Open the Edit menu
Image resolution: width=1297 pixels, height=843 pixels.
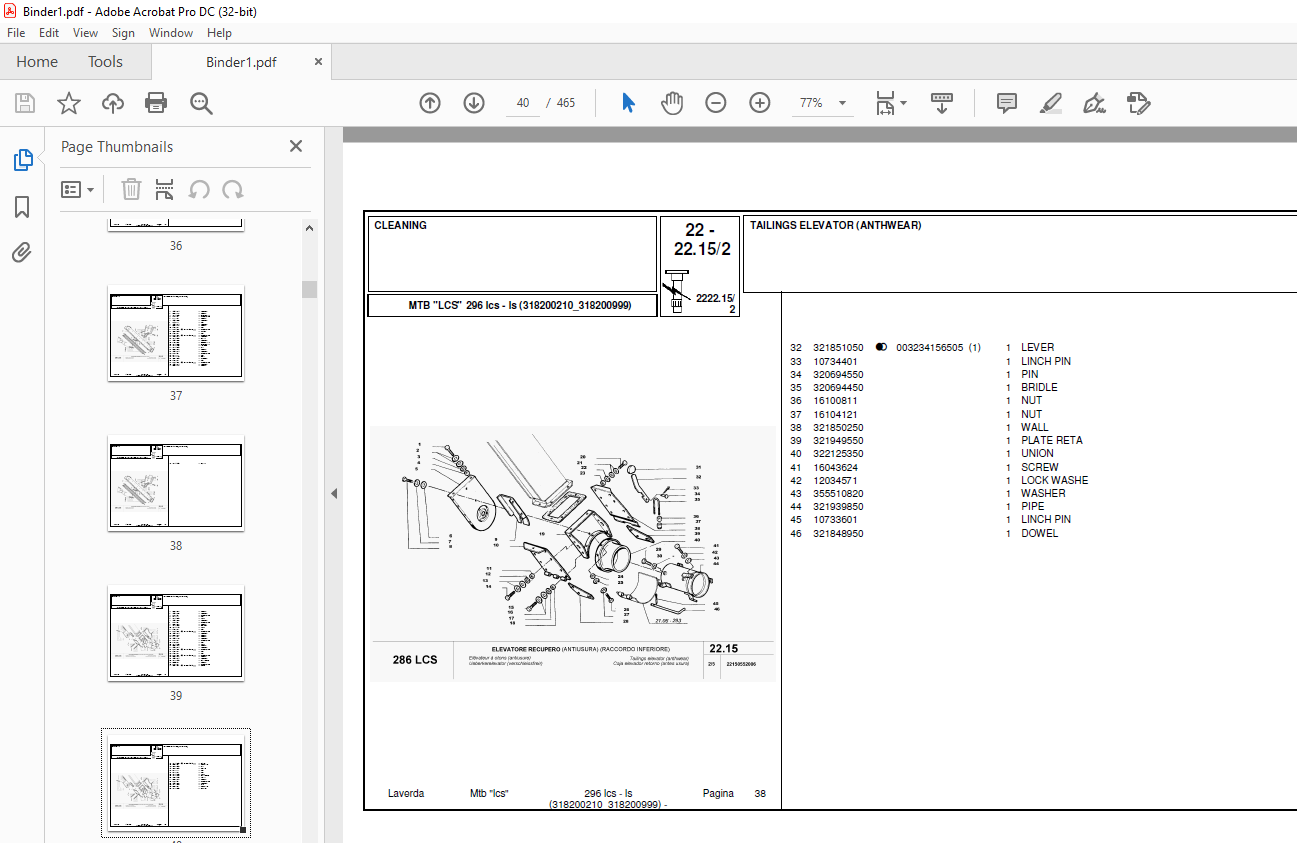(x=49, y=33)
